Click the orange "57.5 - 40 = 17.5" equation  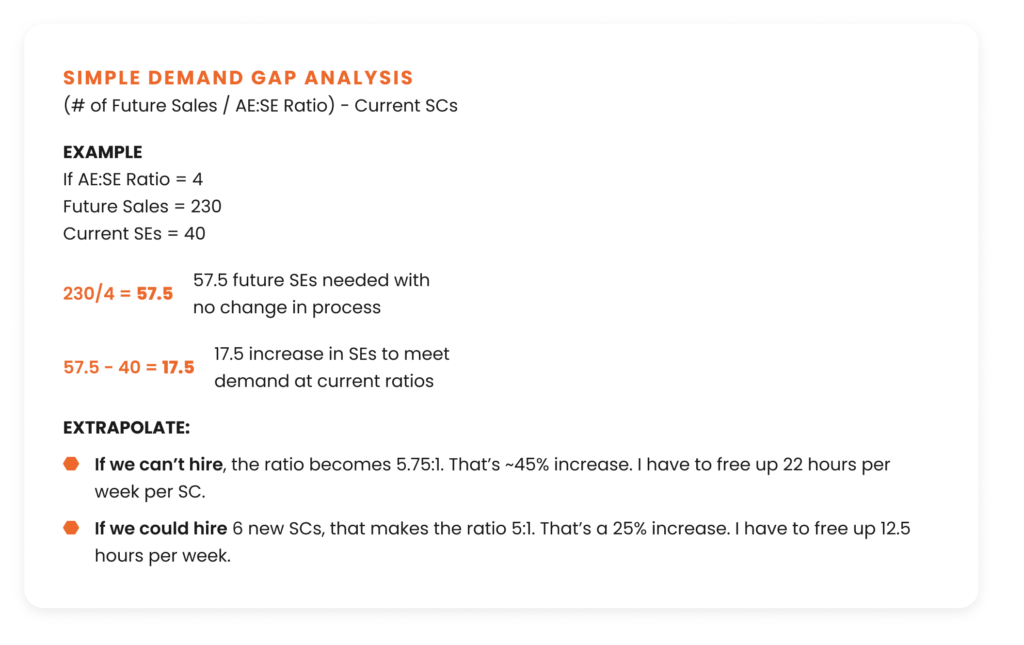point(129,367)
